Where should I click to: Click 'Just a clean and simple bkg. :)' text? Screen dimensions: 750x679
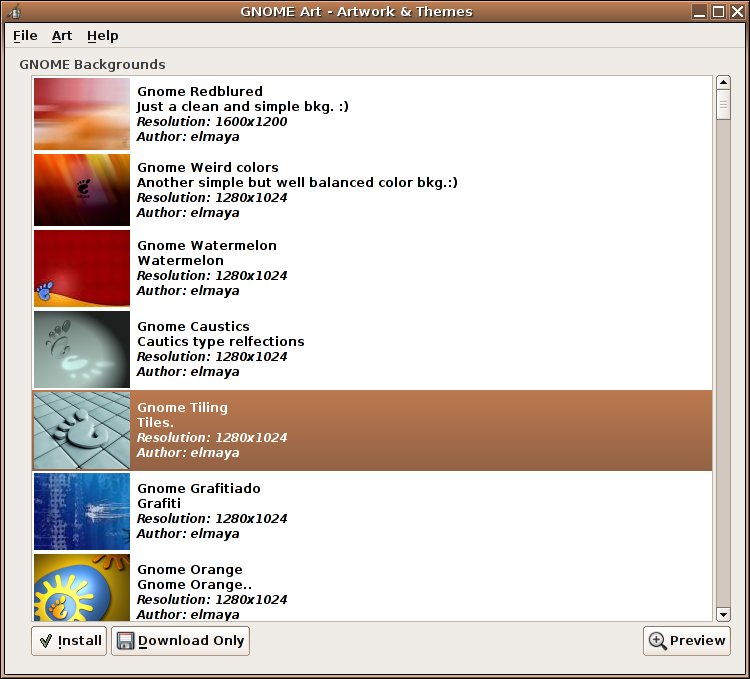(x=243, y=107)
